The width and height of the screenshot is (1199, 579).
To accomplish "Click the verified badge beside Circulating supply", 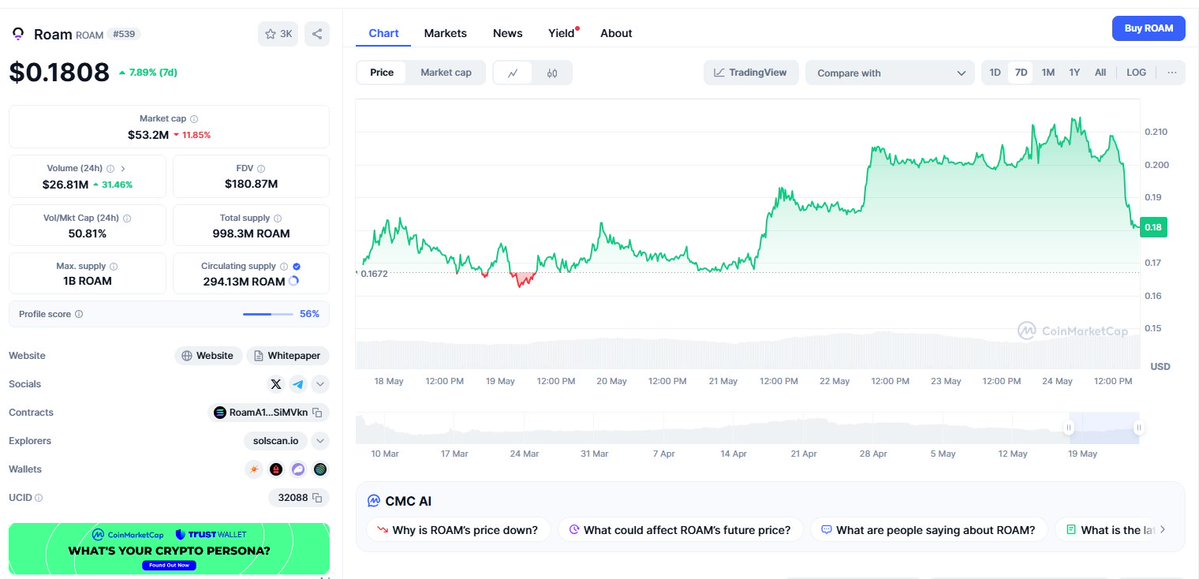I will [297, 266].
